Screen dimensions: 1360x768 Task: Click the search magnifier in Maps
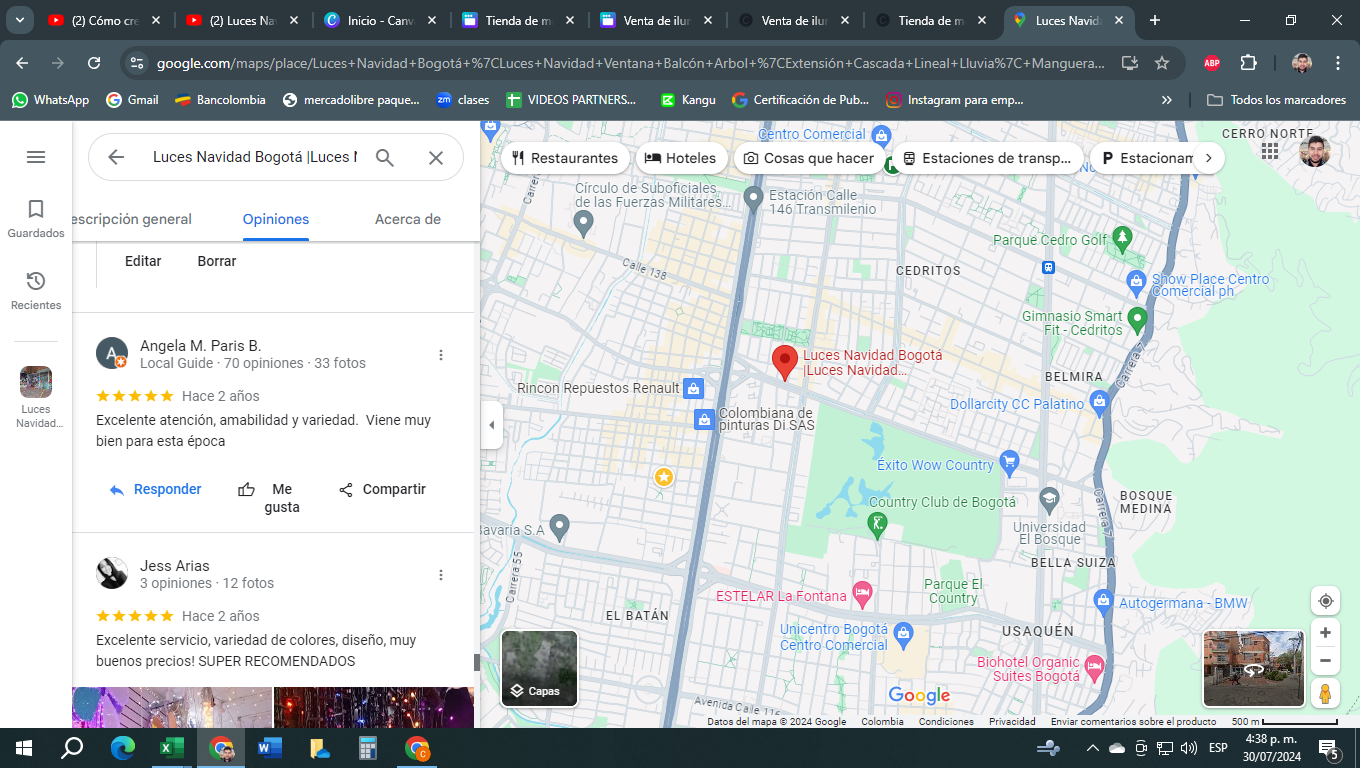(x=385, y=157)
